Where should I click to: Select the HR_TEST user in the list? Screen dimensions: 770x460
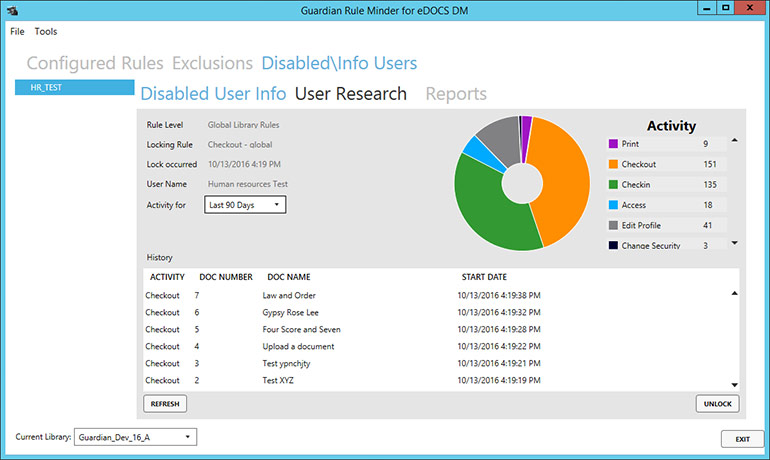[x=75, y=87]
